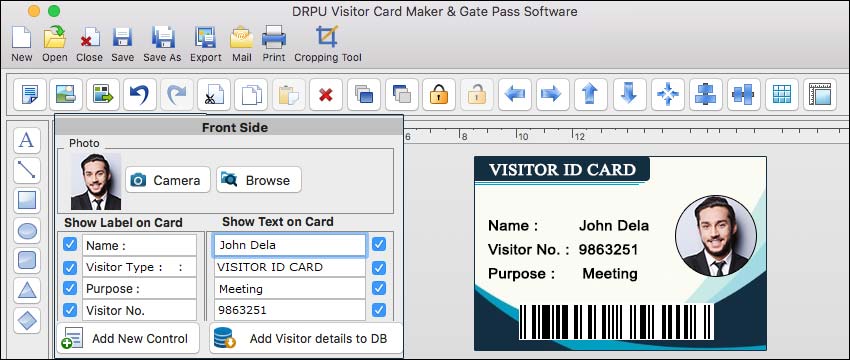Click the bring-to-front layers icon

coord(364,95)
